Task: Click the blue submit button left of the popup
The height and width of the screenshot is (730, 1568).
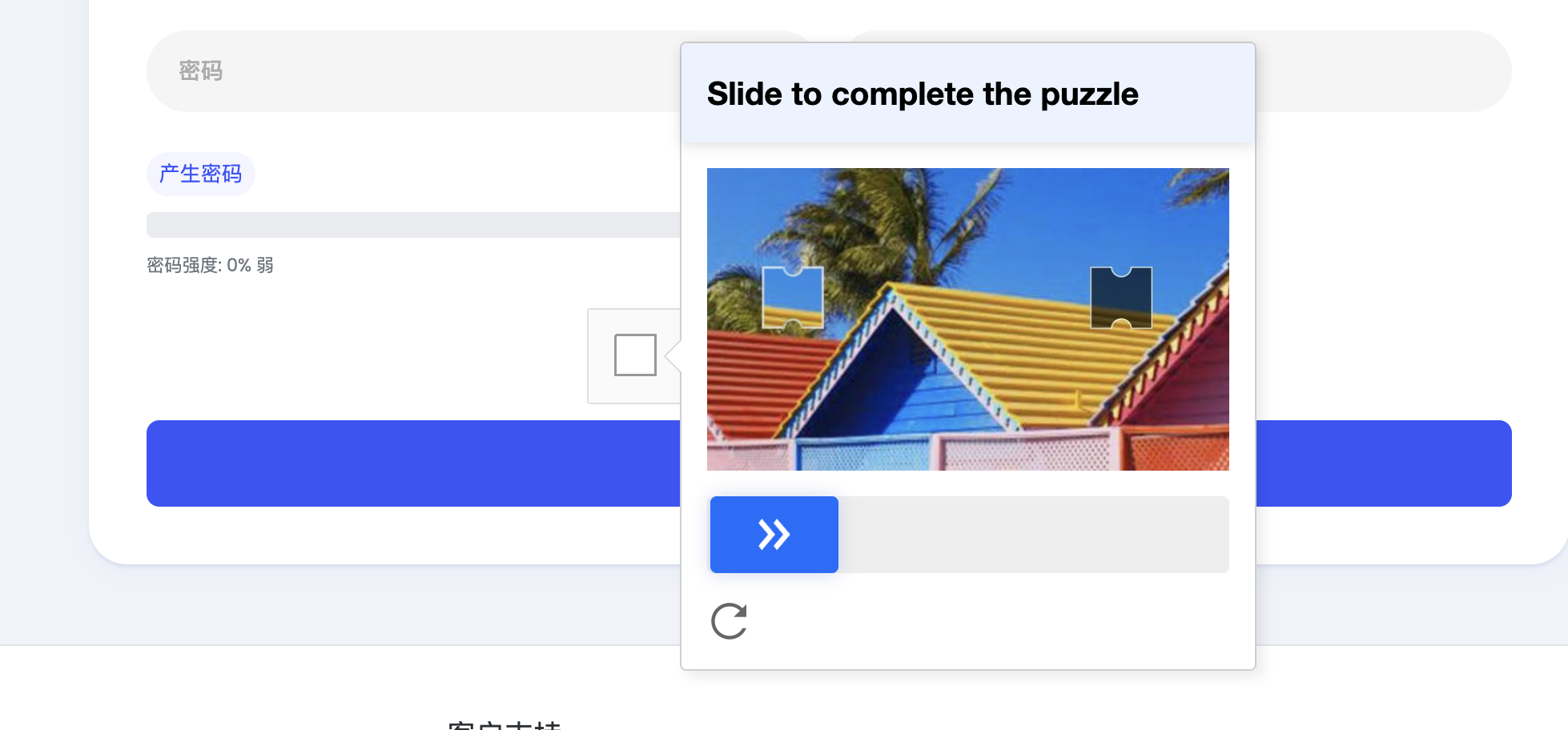Action: coord(412,463)
